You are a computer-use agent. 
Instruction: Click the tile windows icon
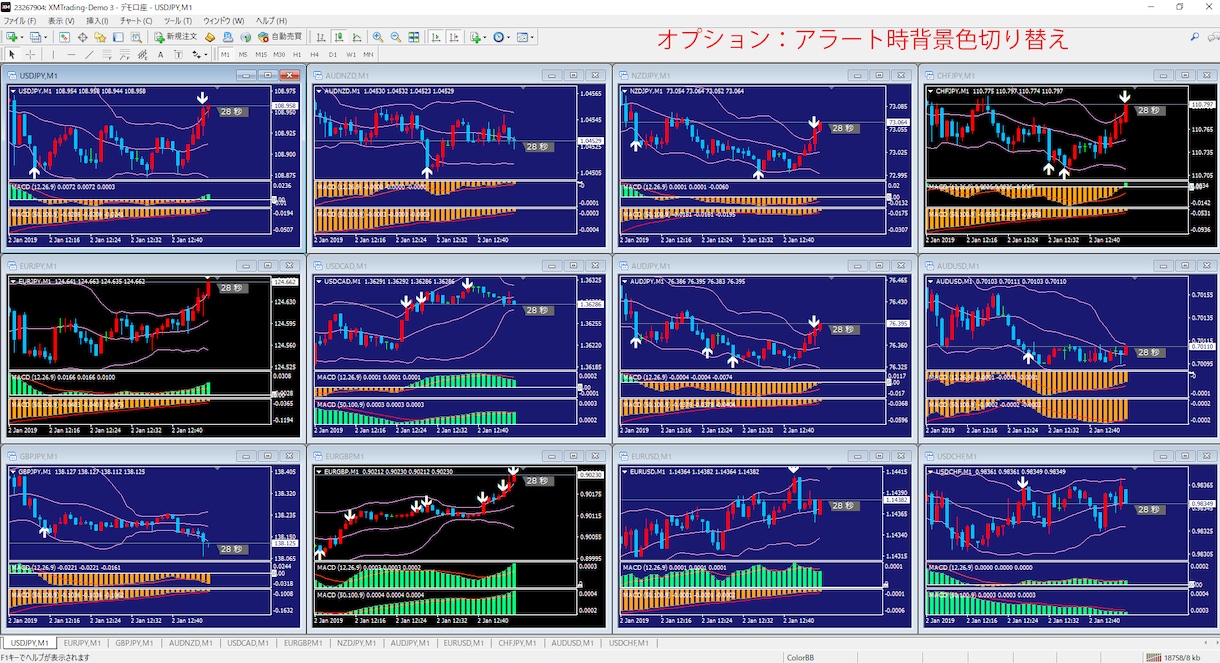click(x=413, y=37)
